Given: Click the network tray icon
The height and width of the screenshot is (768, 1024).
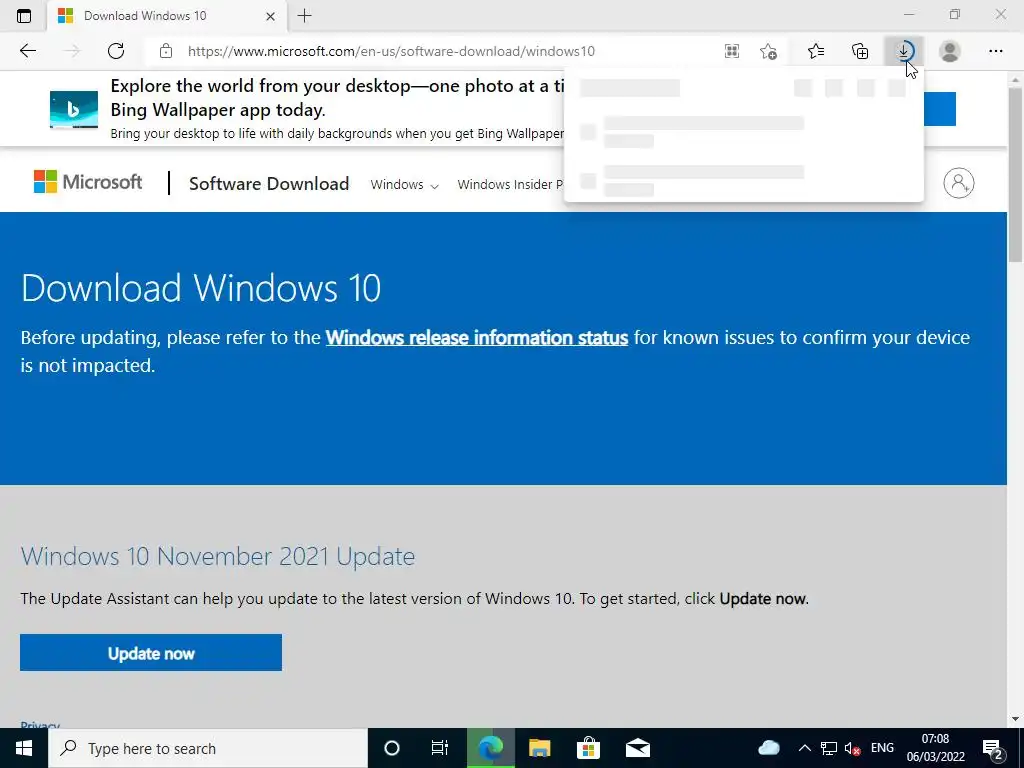Looking at the screenshot, I should [829, 748].
